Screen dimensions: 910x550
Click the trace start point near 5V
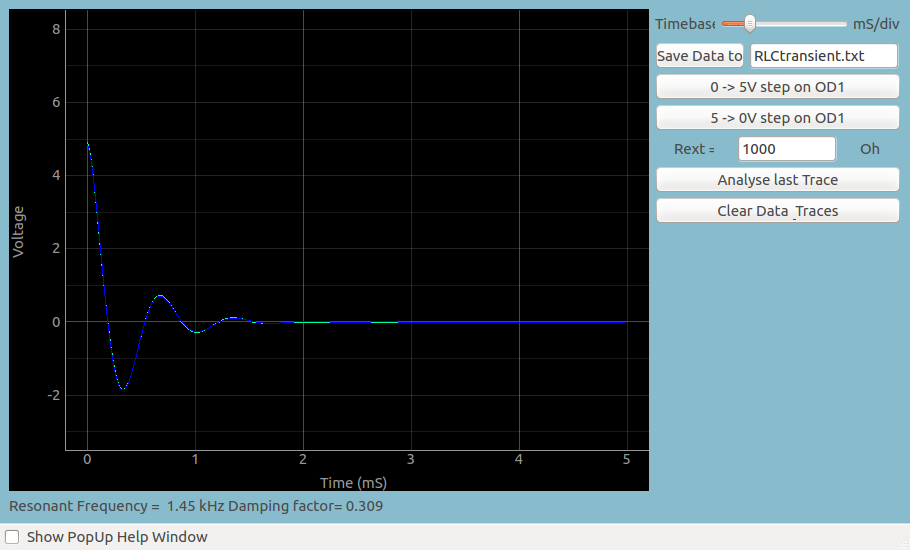coord(88,144)
